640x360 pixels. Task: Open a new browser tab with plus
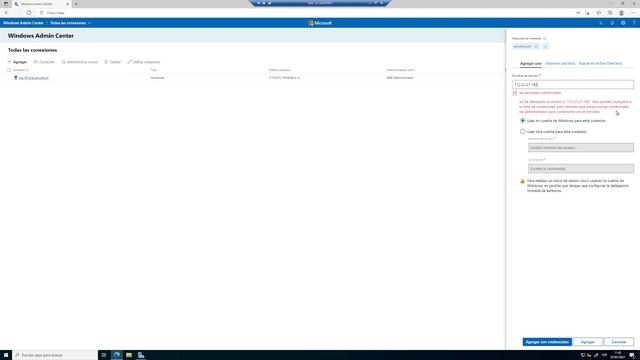point(76,4)
